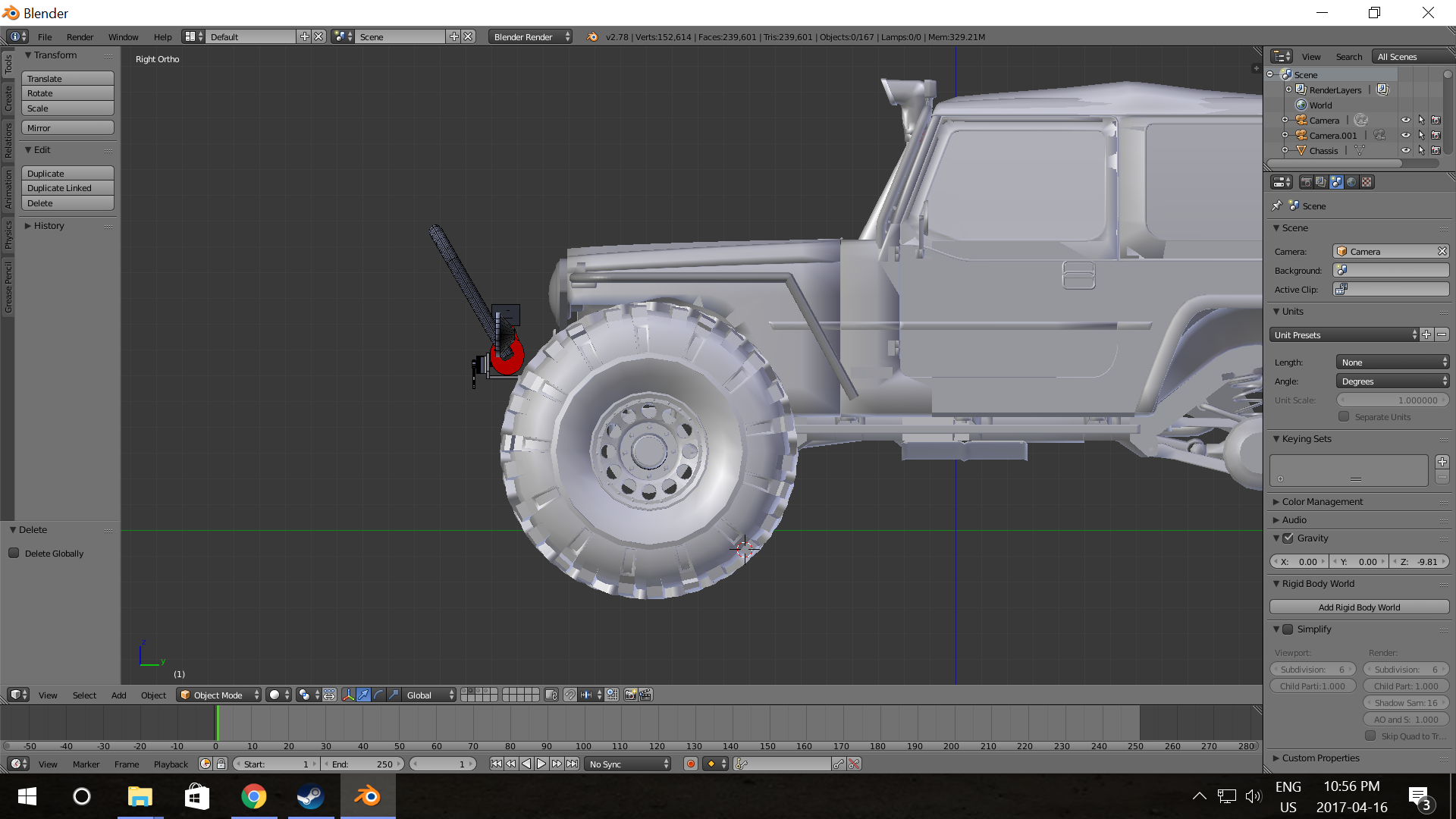The width and height of the screenshot is (1456, 819).
Task: Click the auto keyframe record button
Action: tap(690, 764)
